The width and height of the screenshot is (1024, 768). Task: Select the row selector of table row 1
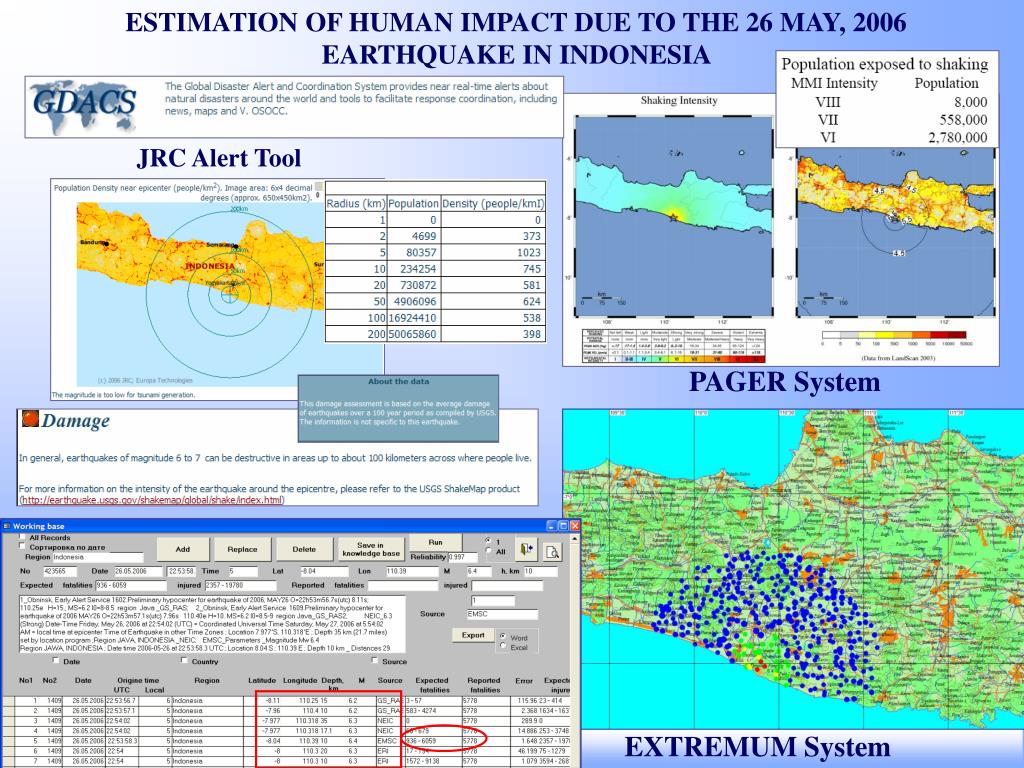tap(8, 700)
